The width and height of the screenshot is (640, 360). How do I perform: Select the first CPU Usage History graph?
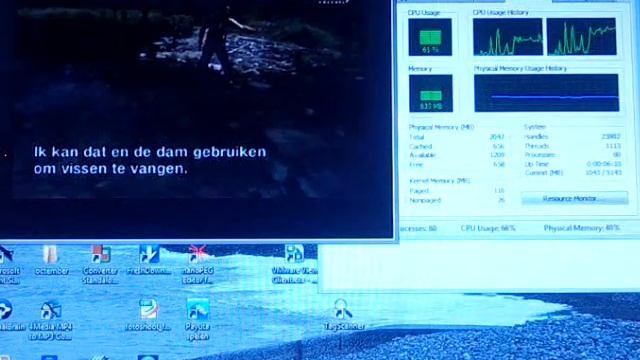(x=508, y=37)
